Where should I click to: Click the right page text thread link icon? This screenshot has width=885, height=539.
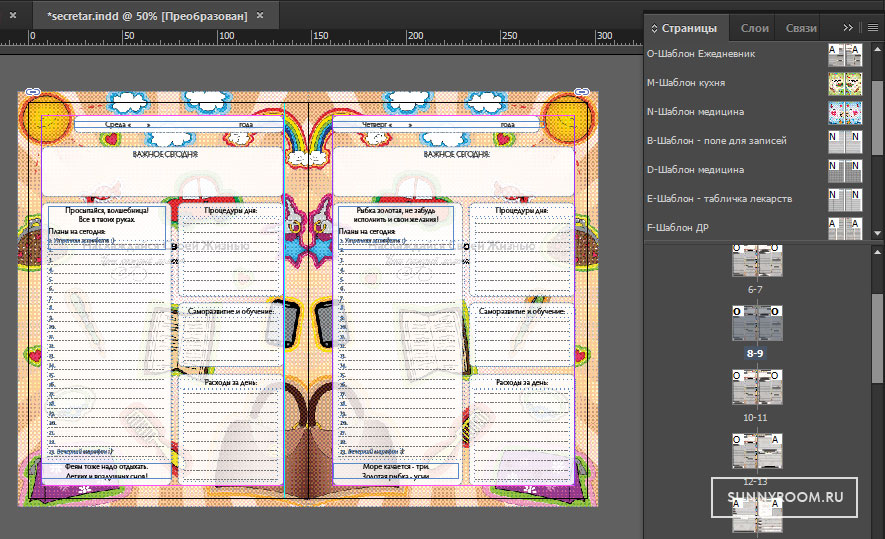(x=582, y=91)
